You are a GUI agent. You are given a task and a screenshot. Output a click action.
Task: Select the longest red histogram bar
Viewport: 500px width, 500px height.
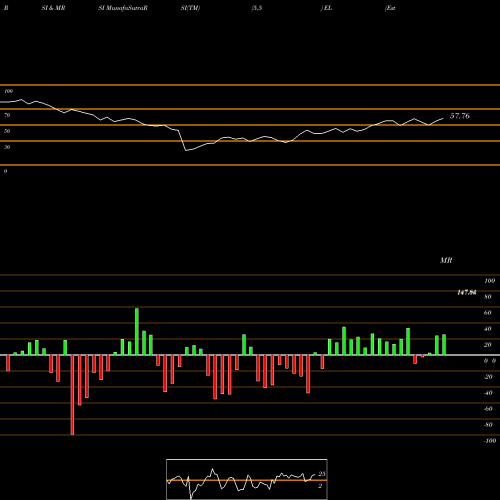coord(72,395)
